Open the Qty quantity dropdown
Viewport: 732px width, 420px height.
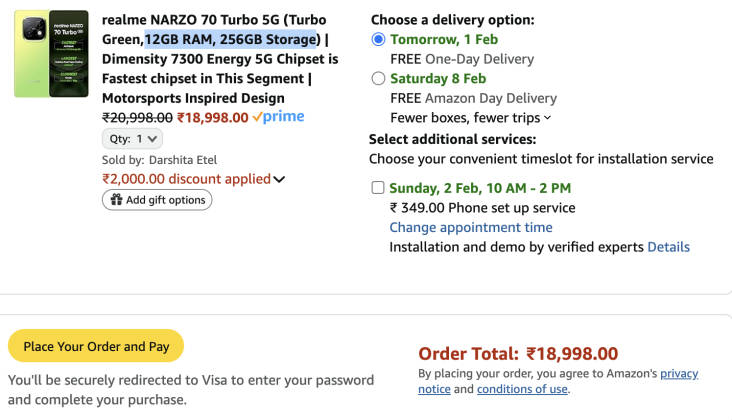tap(132, 139)
